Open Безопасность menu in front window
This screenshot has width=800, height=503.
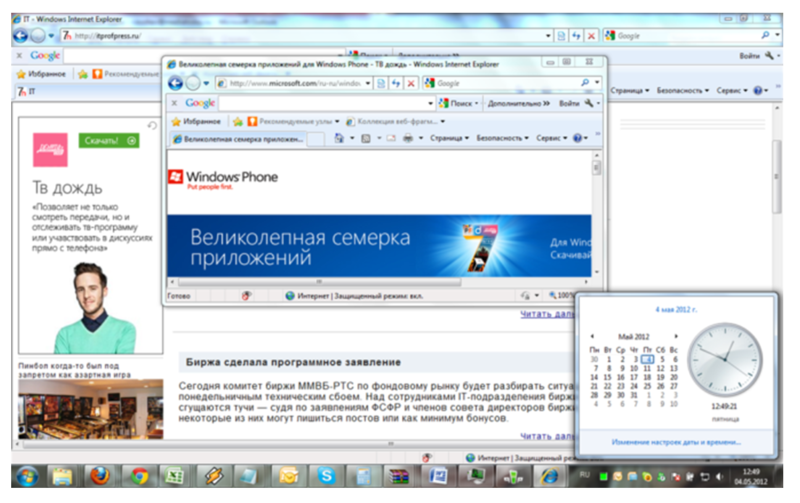pos(502,138)
